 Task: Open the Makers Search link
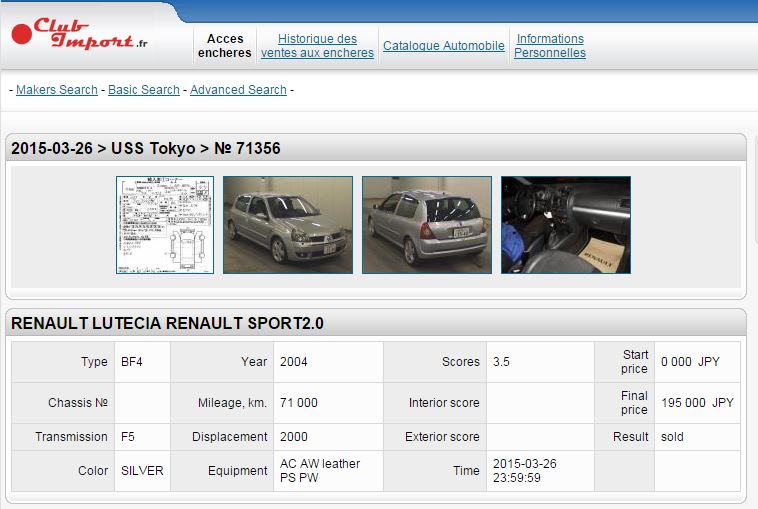(x=57, y=90)
